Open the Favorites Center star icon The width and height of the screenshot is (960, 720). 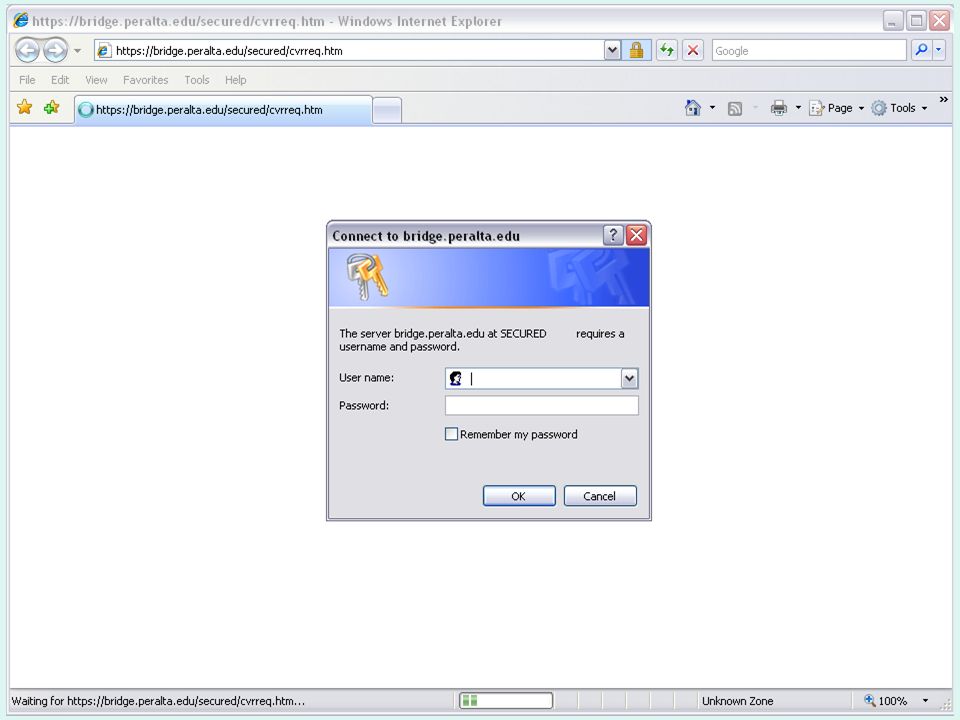point(24,107)
